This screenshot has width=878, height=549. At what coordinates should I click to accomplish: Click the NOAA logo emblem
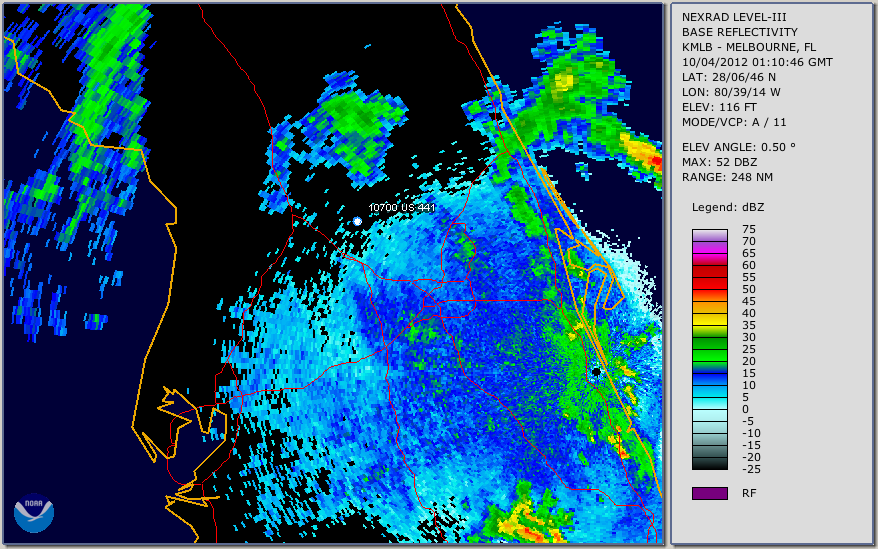point(34,512)
